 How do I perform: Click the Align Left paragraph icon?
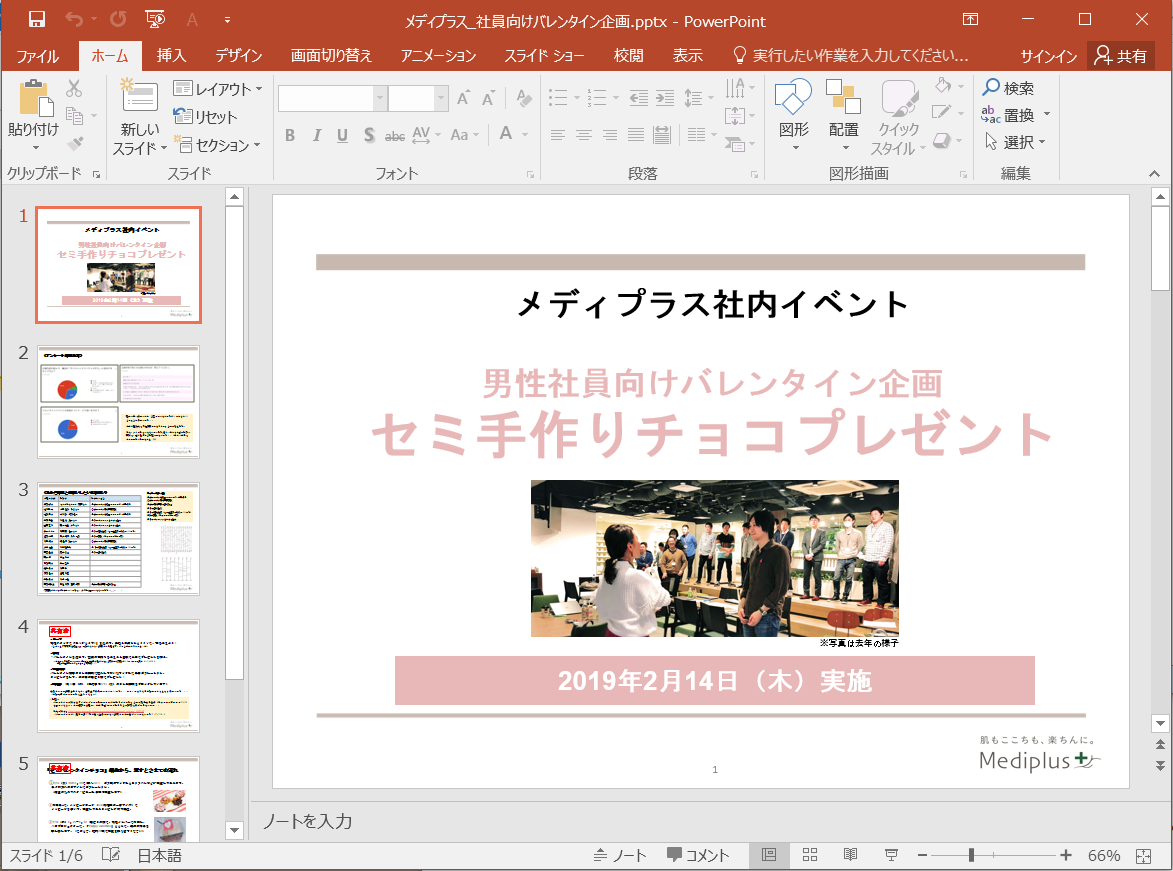click(557, 135)
